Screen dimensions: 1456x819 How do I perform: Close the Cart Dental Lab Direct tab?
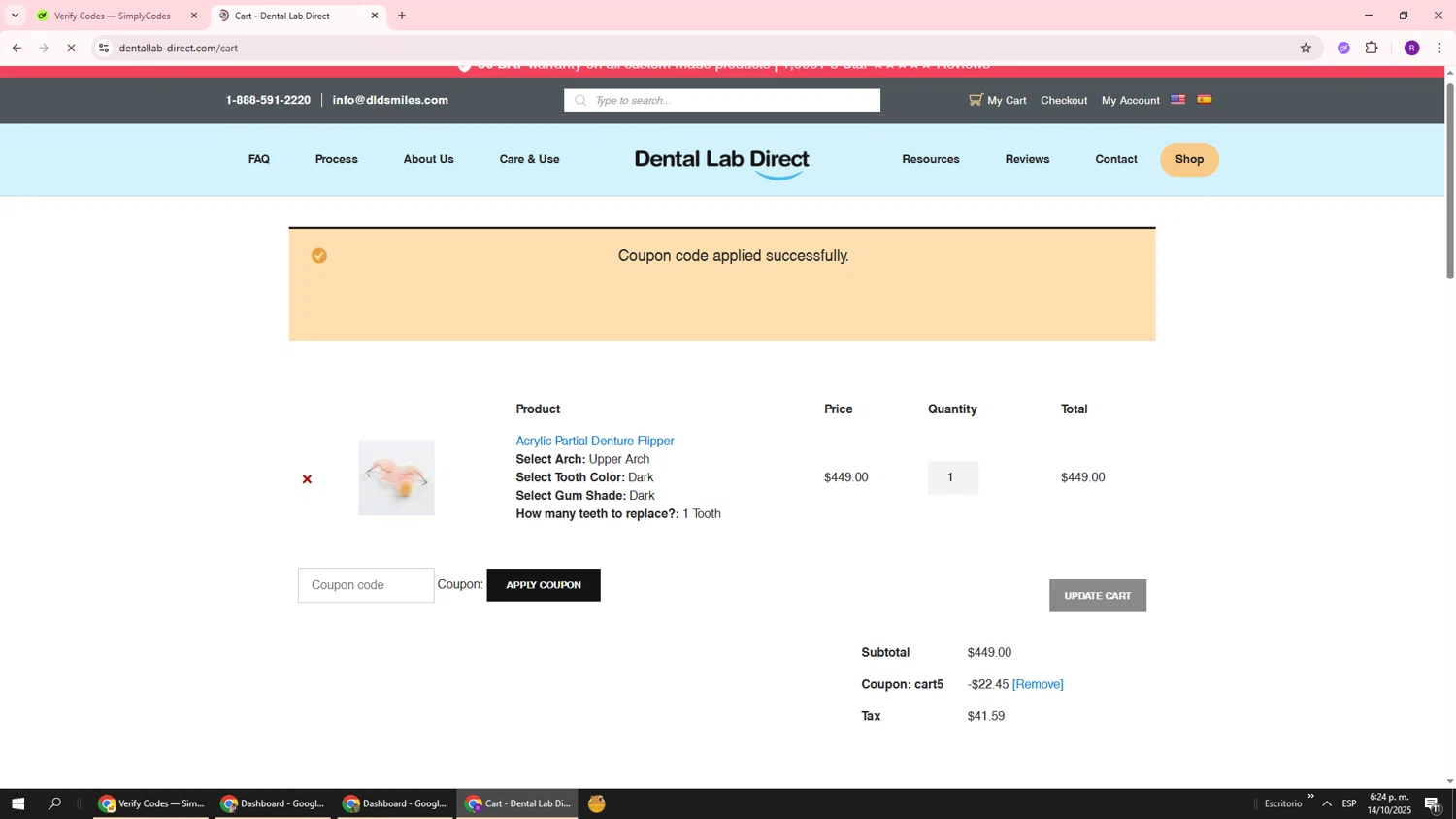pyautogui.click(x=375, y=16)
